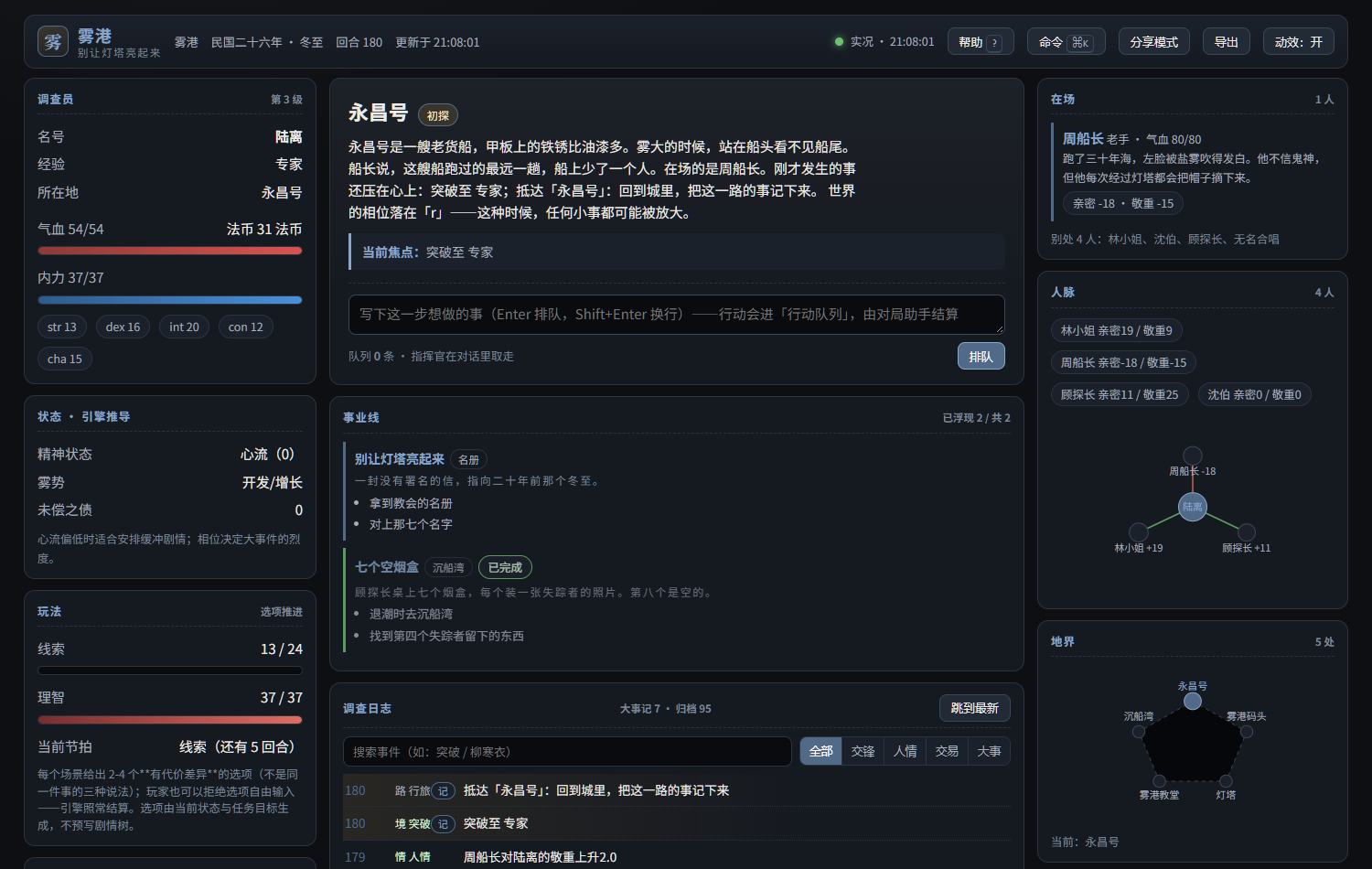Click the red 理智 37/37 bar

pyautogui.click(x=170, y=720)
